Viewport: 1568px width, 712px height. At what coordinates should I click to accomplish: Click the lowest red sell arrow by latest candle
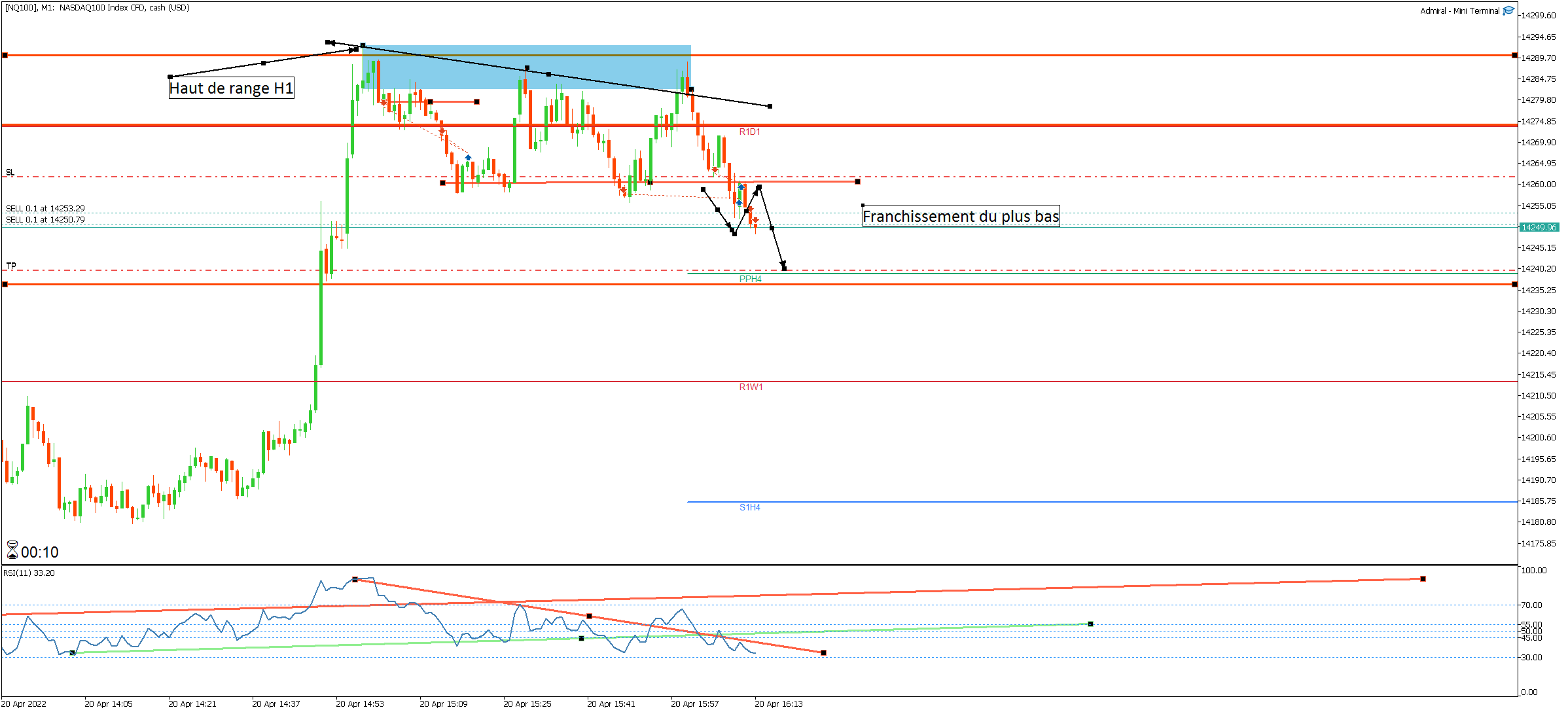pos(755,221)
